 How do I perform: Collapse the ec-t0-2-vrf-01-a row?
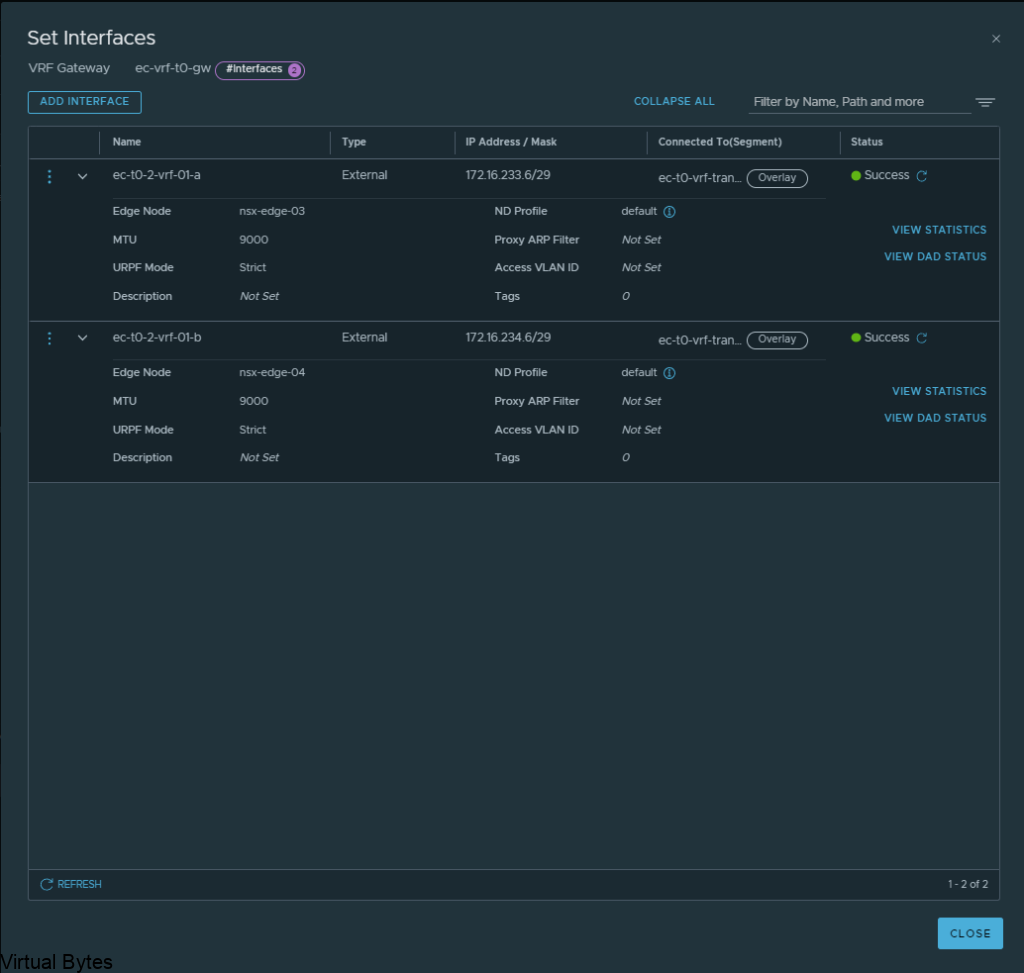[82, 176]
